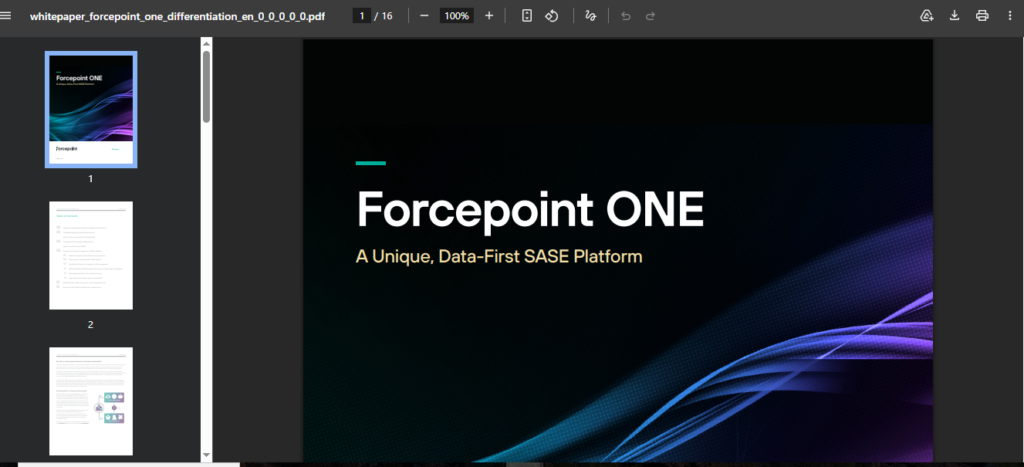Select the page 1 thumbnail
Image resolution: width=1024 pixels, height=467 pixels.
point(91,109)
